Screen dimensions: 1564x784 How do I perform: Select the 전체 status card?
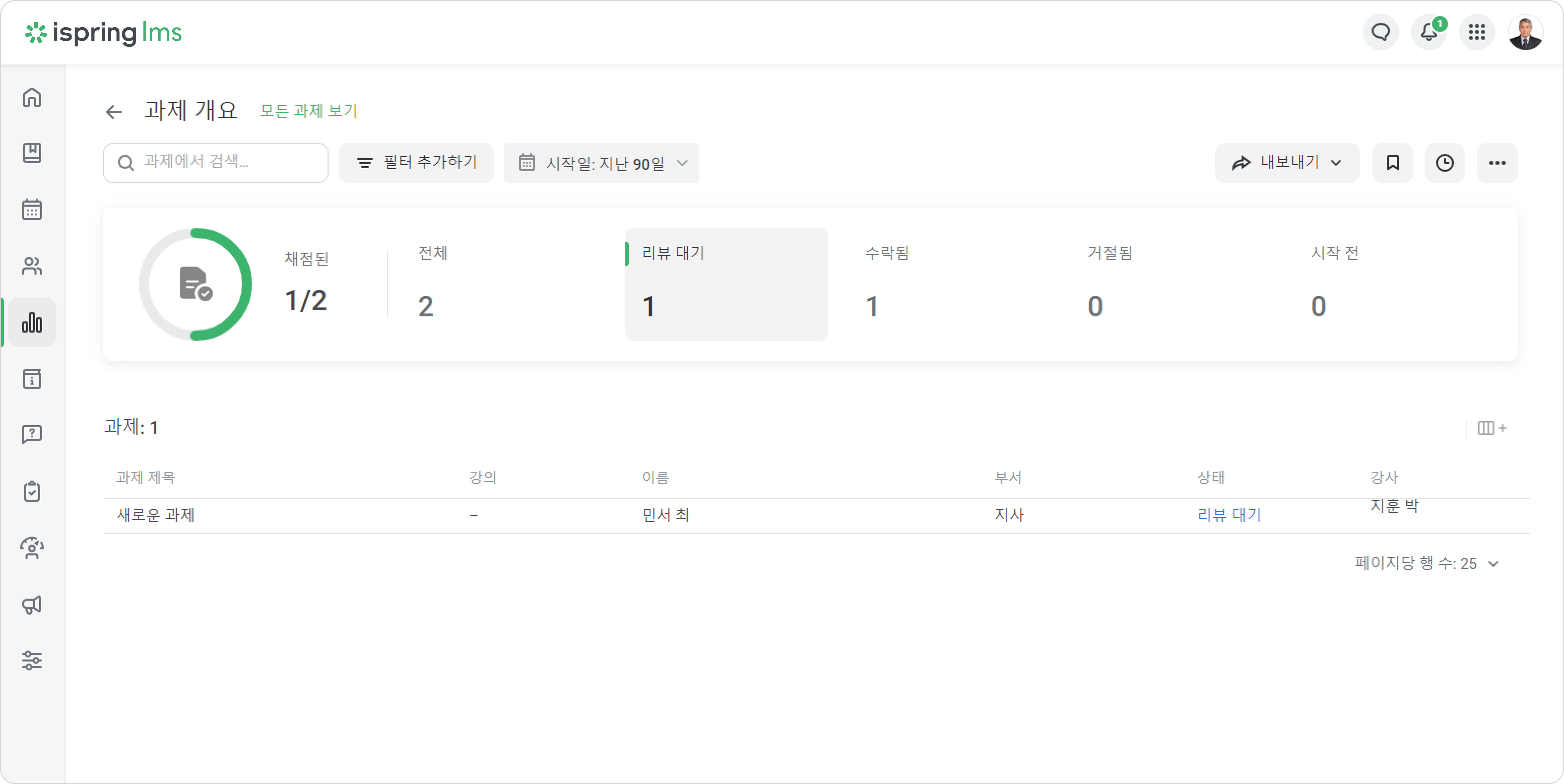pos(504,284)
